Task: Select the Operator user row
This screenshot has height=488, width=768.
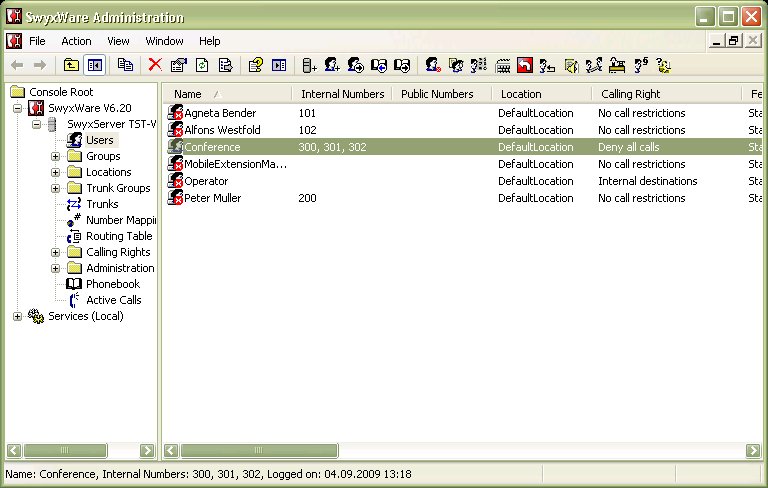Action: (462, 181)
